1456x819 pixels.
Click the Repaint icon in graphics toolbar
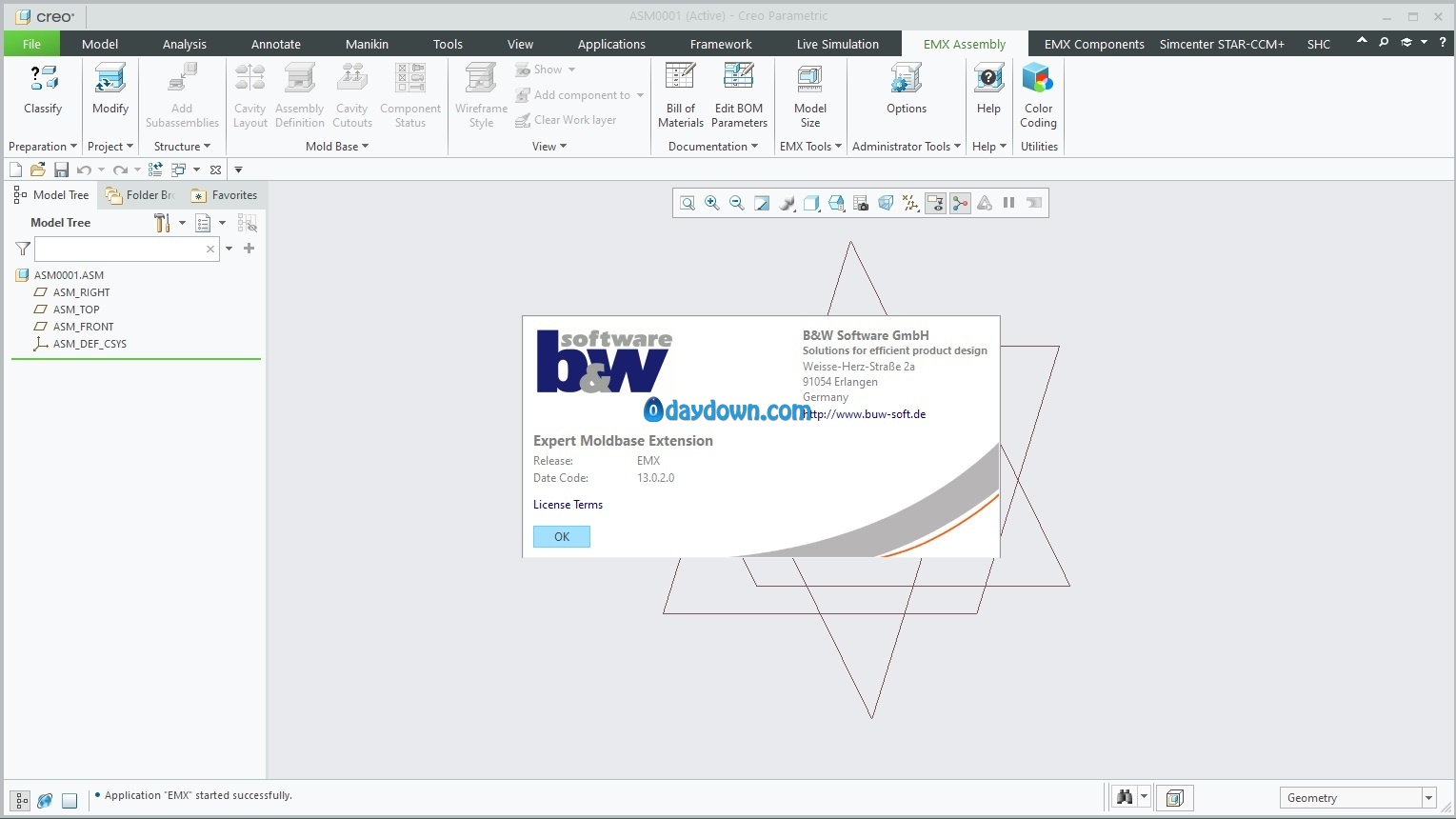[762, 203]
